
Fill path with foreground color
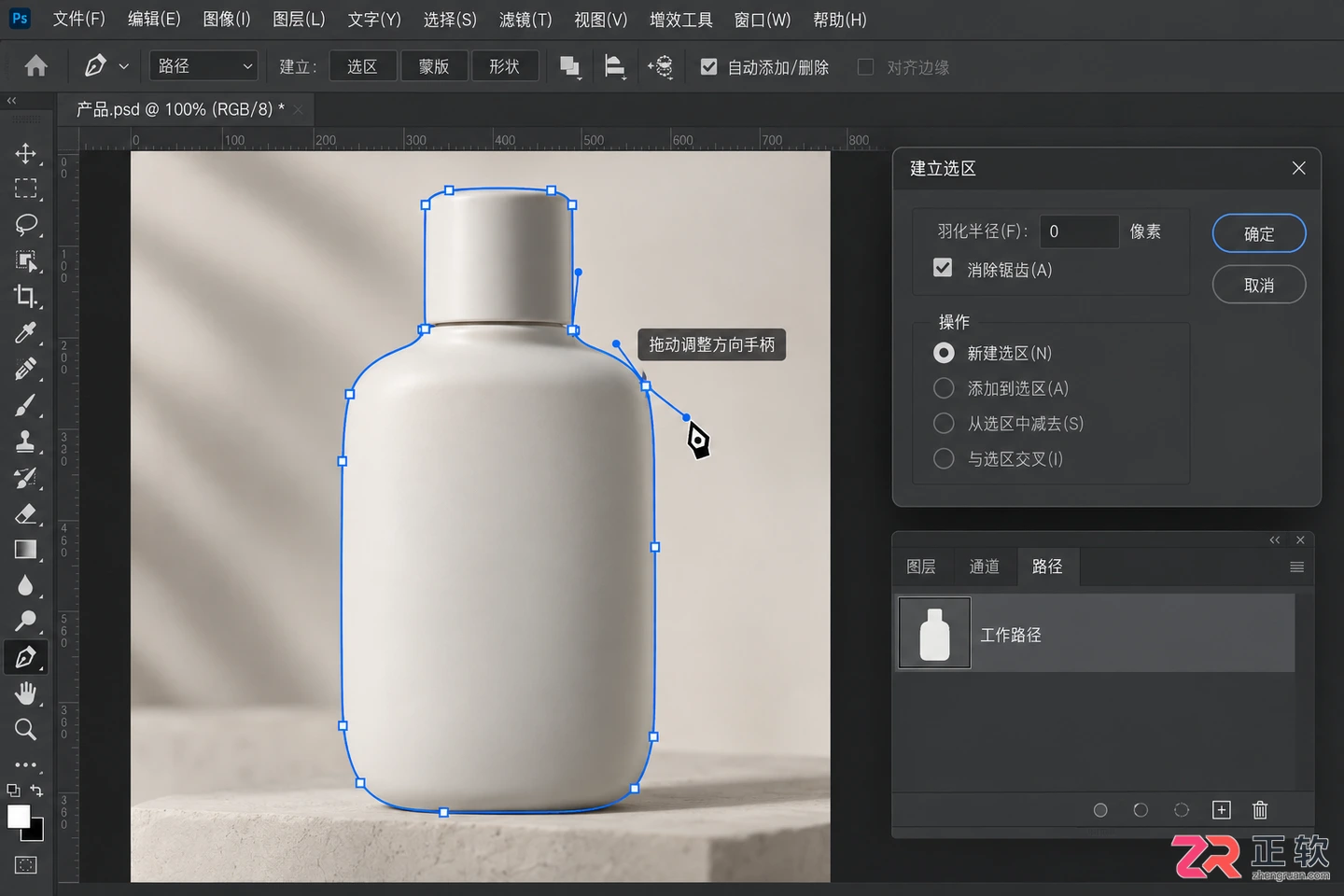pos(1100,810)
